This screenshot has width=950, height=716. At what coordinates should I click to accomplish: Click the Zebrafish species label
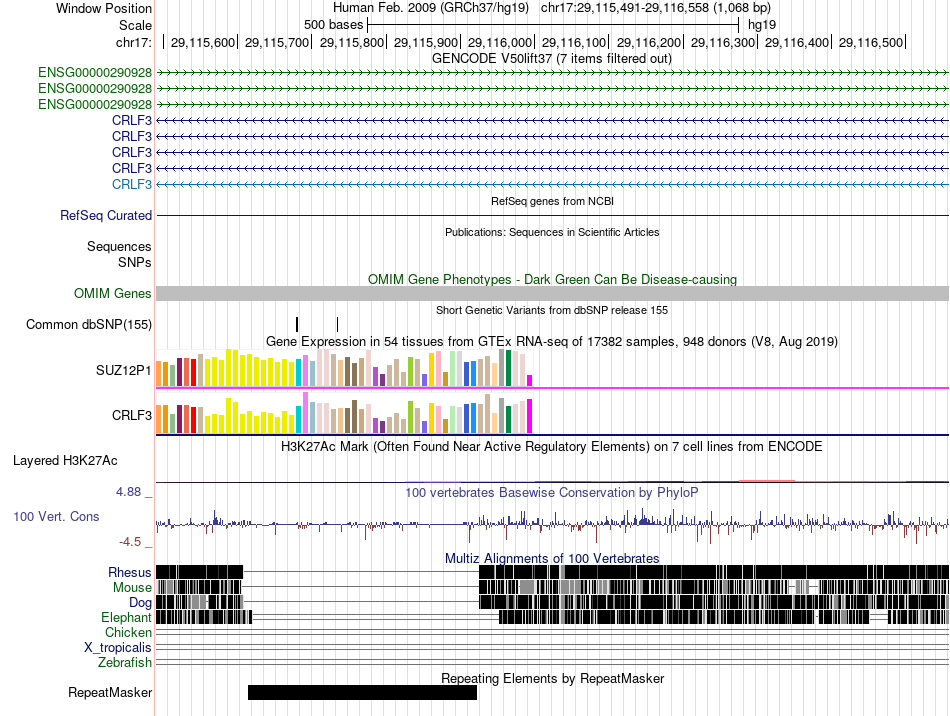(x=125, y=663)
